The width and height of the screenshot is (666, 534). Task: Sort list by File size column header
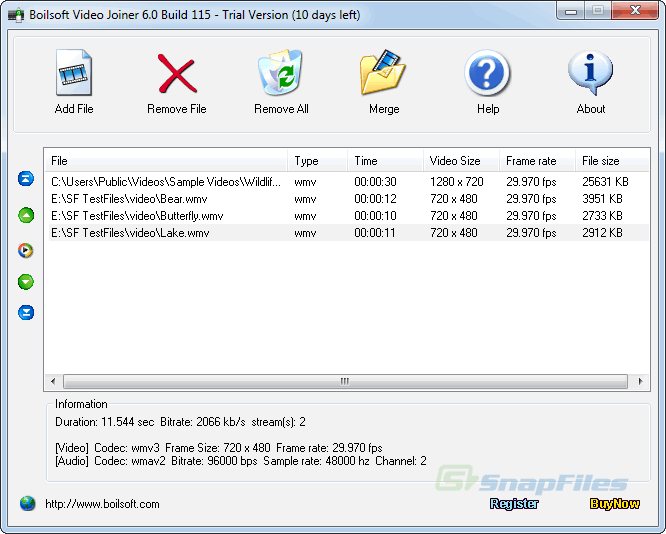click(x=612, y=161)
